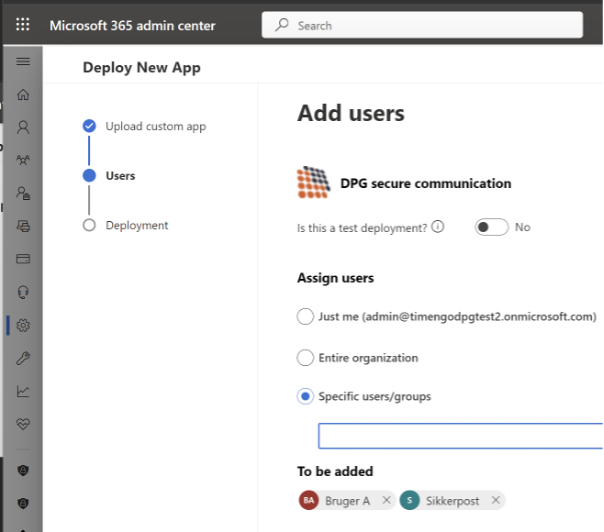Open Roles icon in sidebar
Image resolution: width=604 pixels, height=532 pixels.
(x=23, y=193)
